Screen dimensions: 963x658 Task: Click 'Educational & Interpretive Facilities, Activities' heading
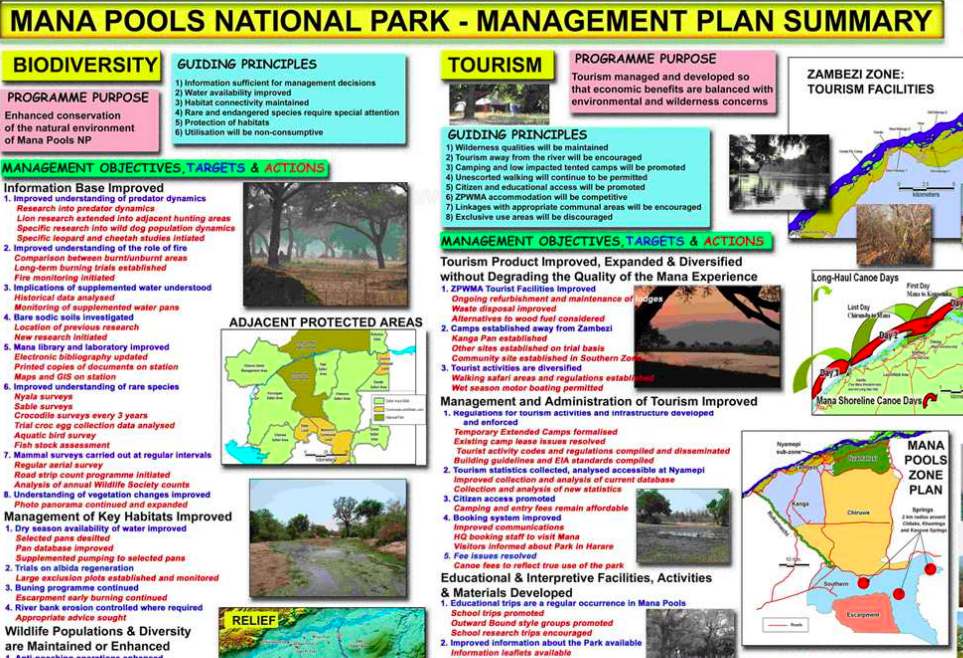coord(577,578)
